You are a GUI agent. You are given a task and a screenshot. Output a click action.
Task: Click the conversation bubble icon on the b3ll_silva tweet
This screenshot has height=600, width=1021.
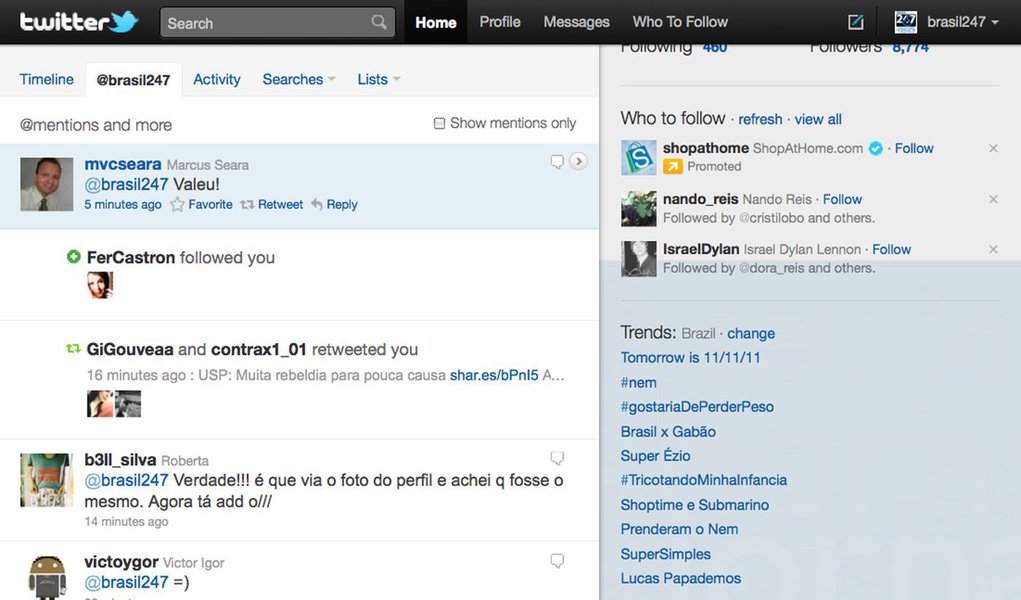[x=557, y=458]
